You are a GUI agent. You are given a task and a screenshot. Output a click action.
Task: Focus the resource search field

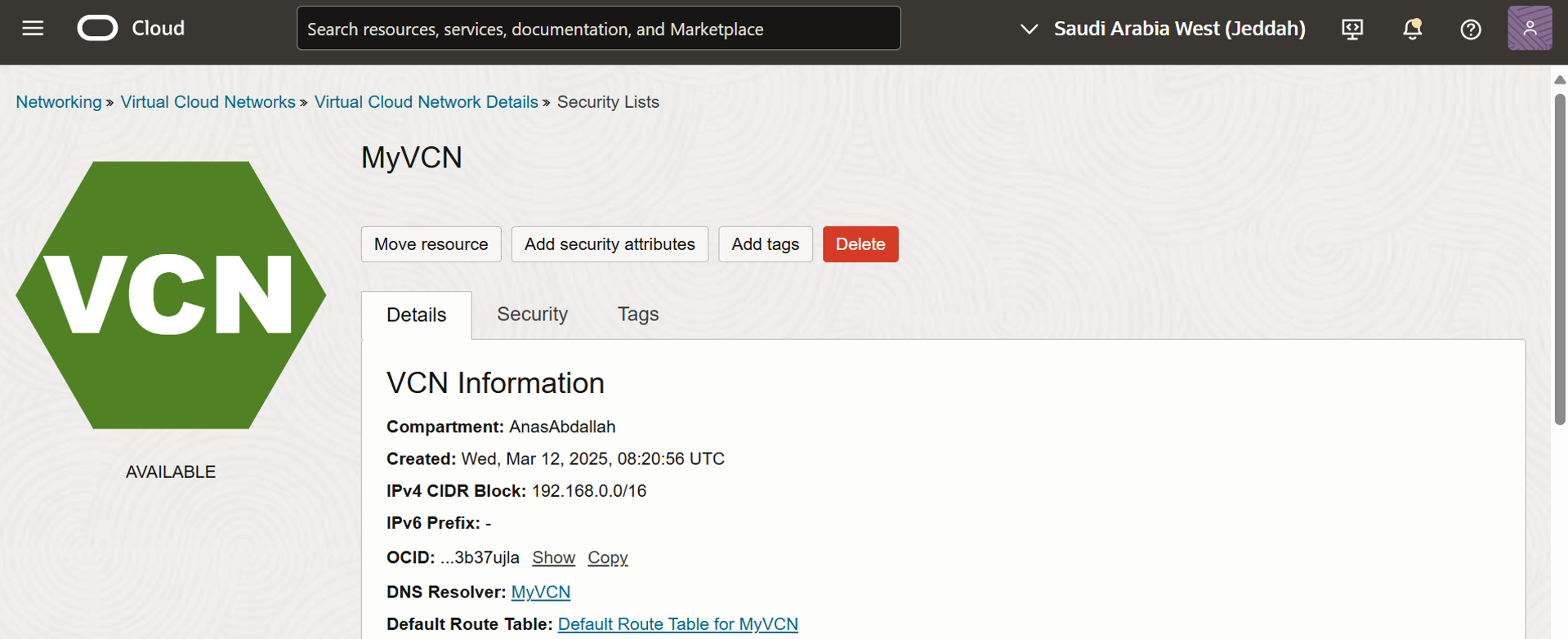(x=599, y=29)
